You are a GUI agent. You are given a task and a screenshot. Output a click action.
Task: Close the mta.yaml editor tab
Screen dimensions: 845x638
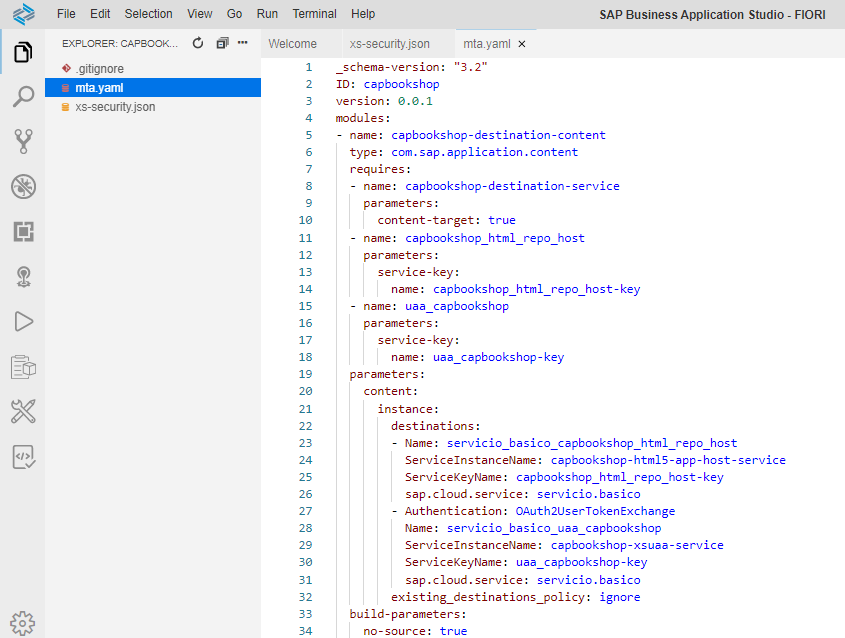coord(522,44)
